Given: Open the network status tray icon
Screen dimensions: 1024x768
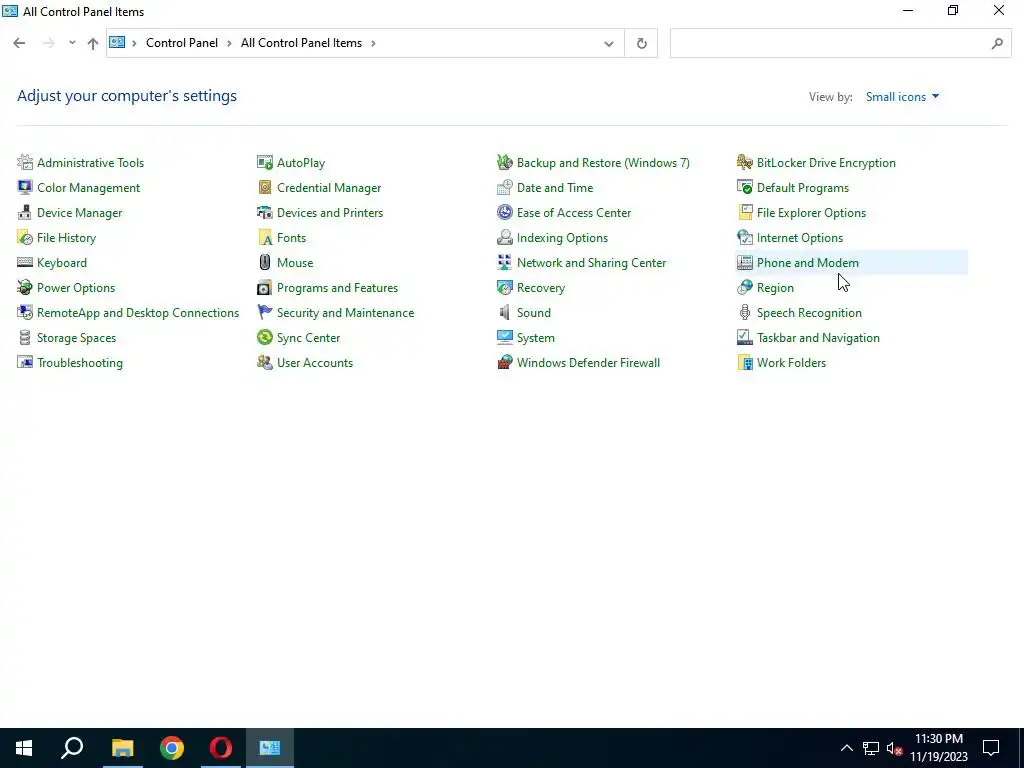Looking at the screenshot, I should 871,748.
